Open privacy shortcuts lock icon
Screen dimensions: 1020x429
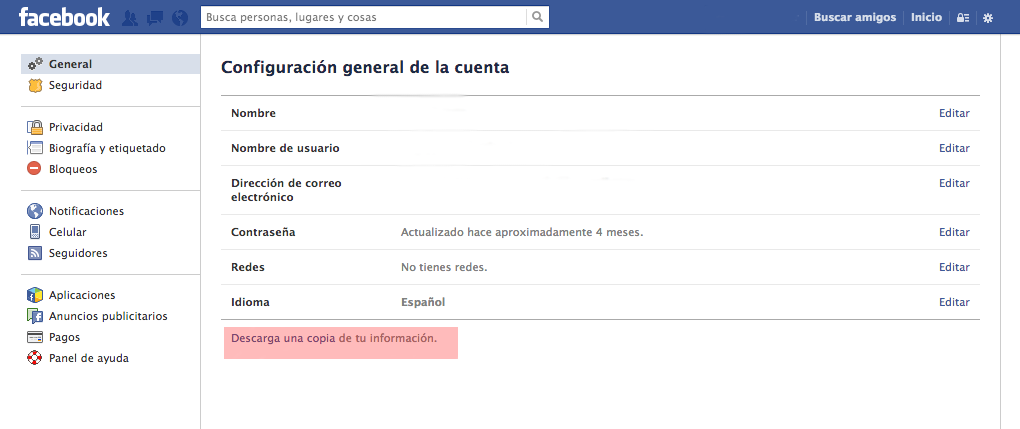pos(963,18)
